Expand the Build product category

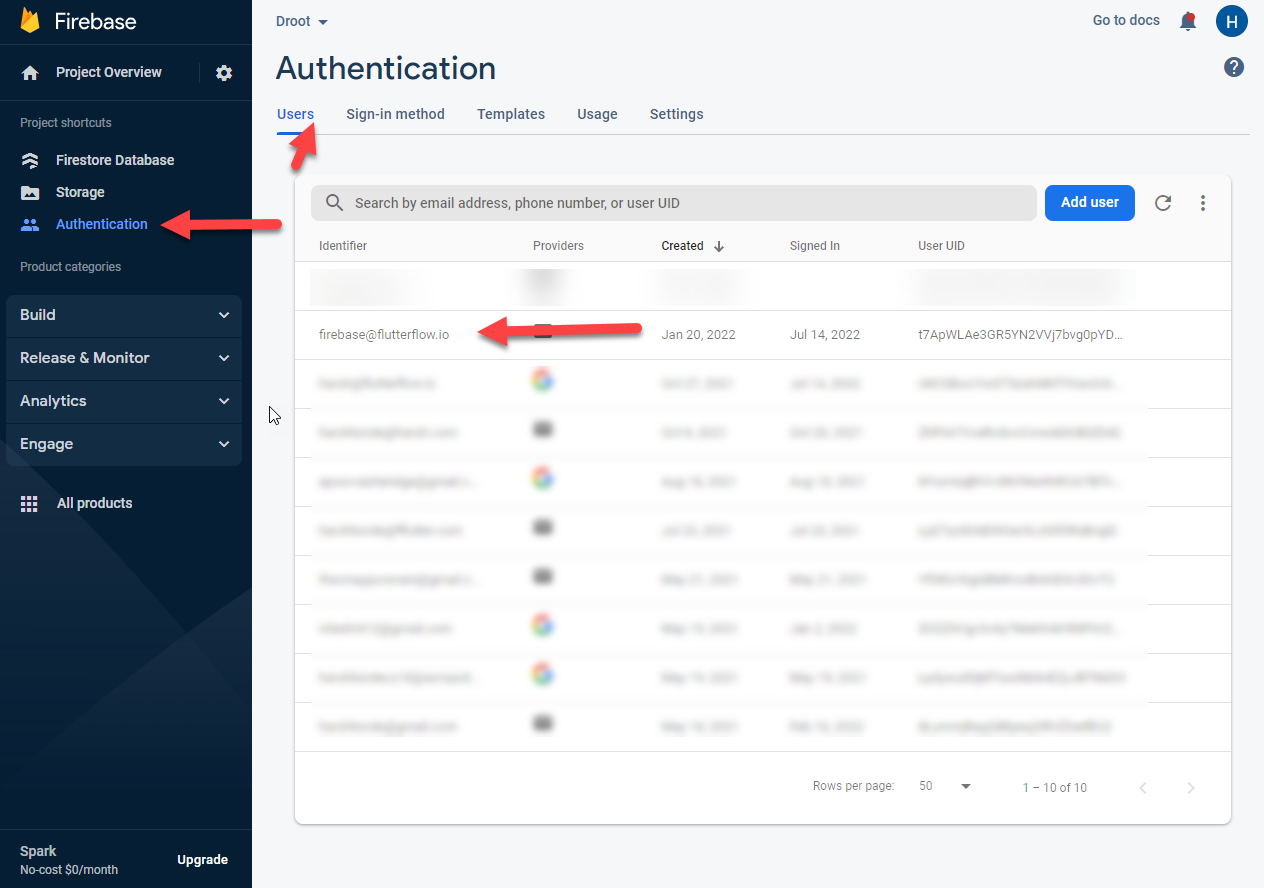click(124, 315)
